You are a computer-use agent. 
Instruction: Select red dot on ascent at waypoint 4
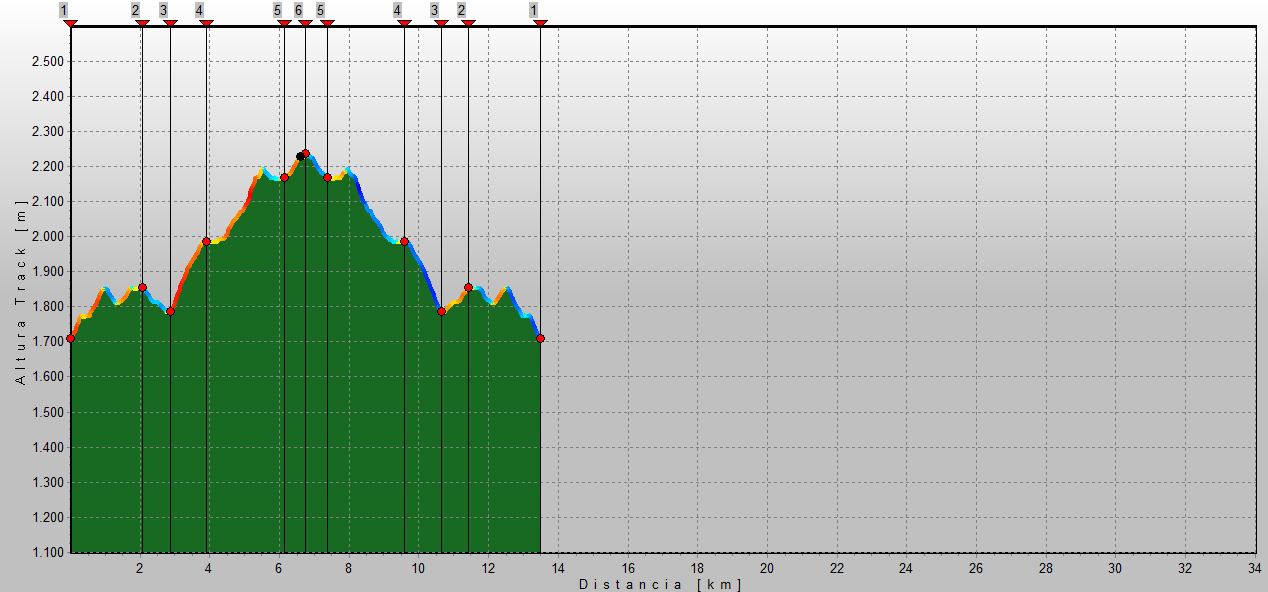[206, 241]
